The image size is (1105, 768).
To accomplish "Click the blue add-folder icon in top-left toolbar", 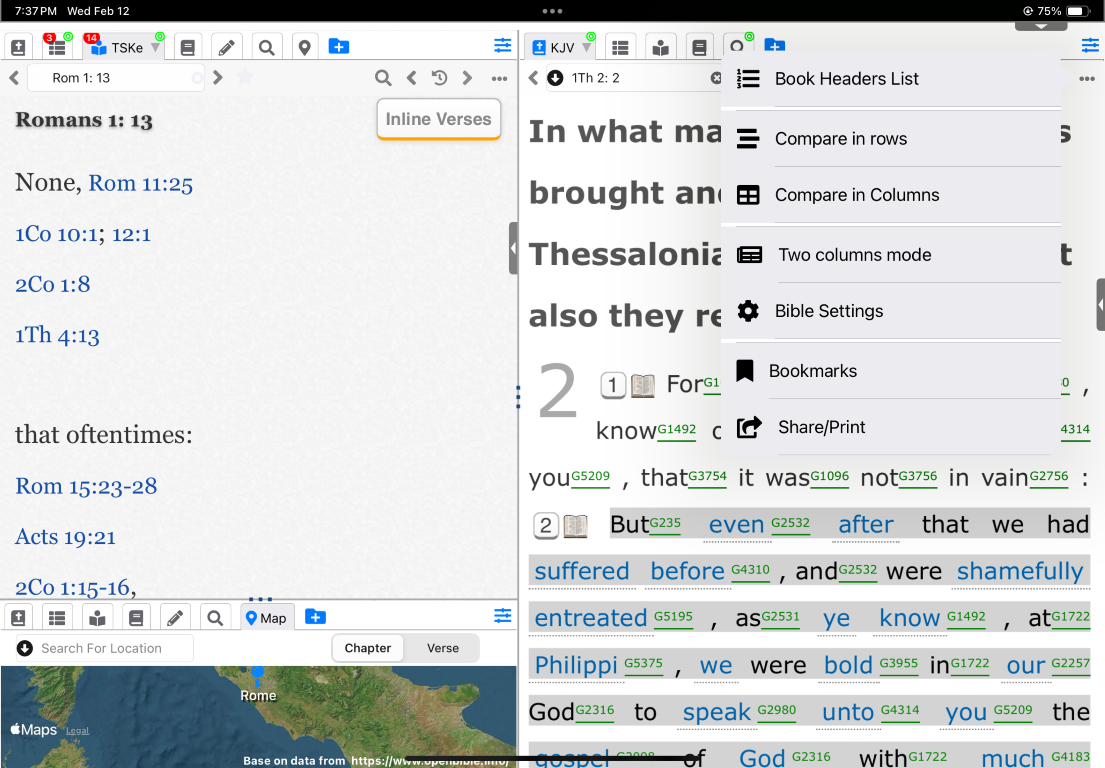I will click(x=339, y=47).
